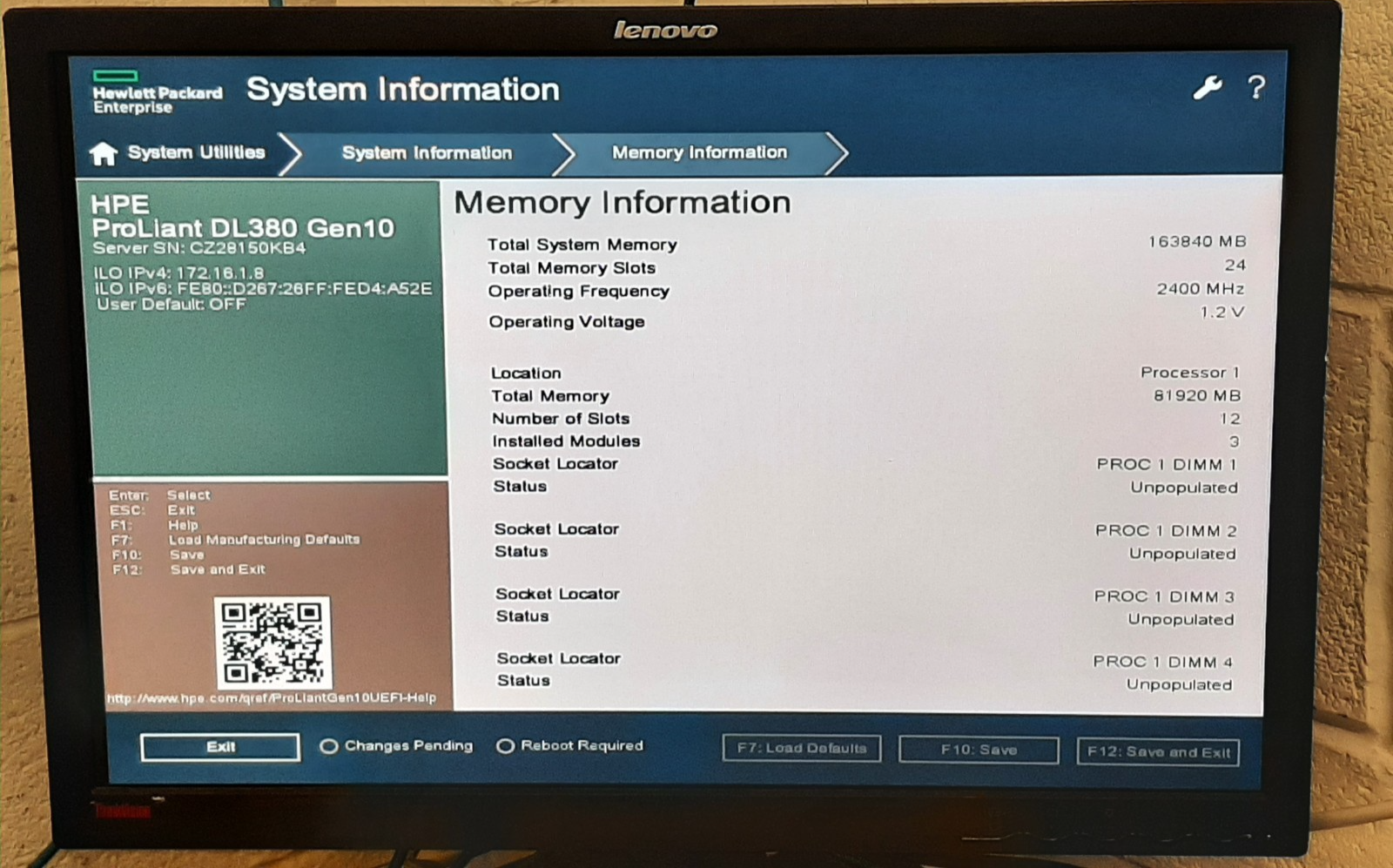This screenshot has width=1393, height=868.
Task: Open the question mark help icon
Action: point(1255,87)
